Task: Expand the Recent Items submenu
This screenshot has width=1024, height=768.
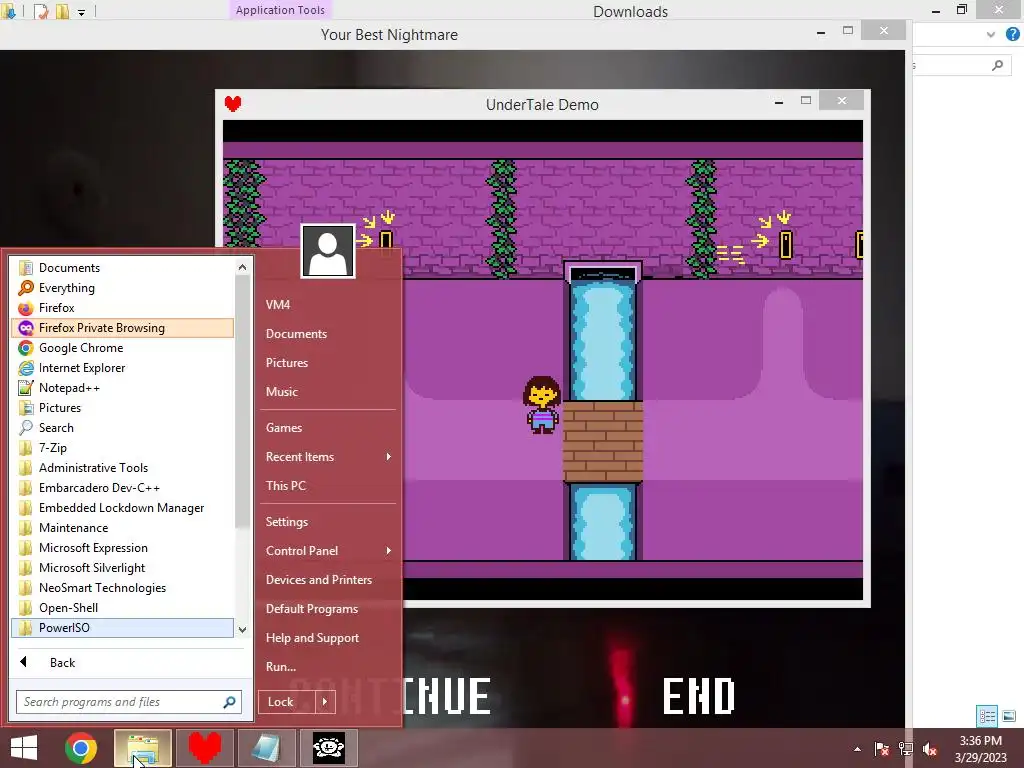Action: coord(328,457)
